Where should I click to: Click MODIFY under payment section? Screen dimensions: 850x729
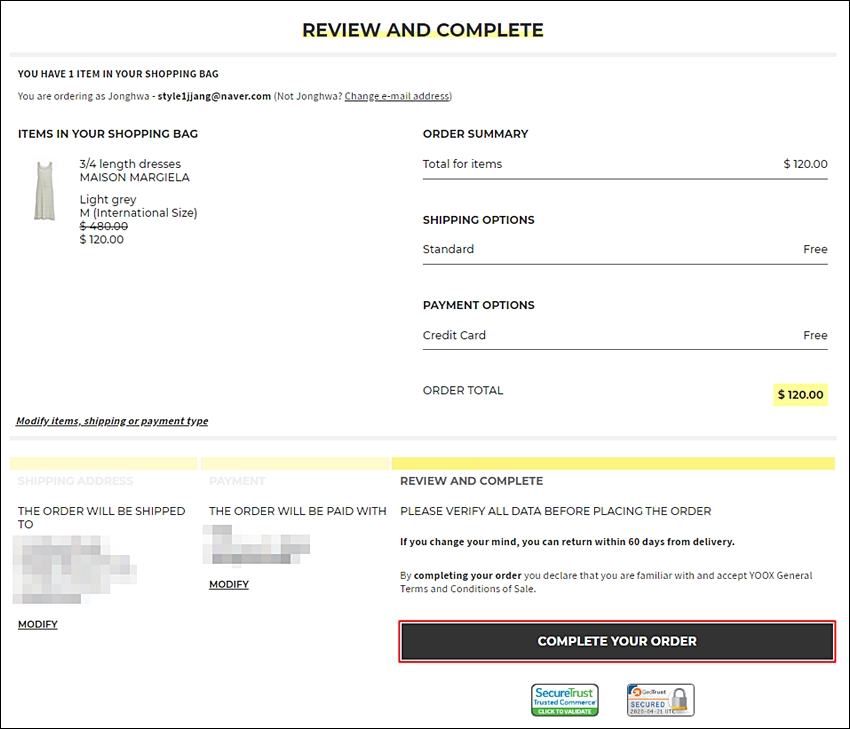[229, 584]
